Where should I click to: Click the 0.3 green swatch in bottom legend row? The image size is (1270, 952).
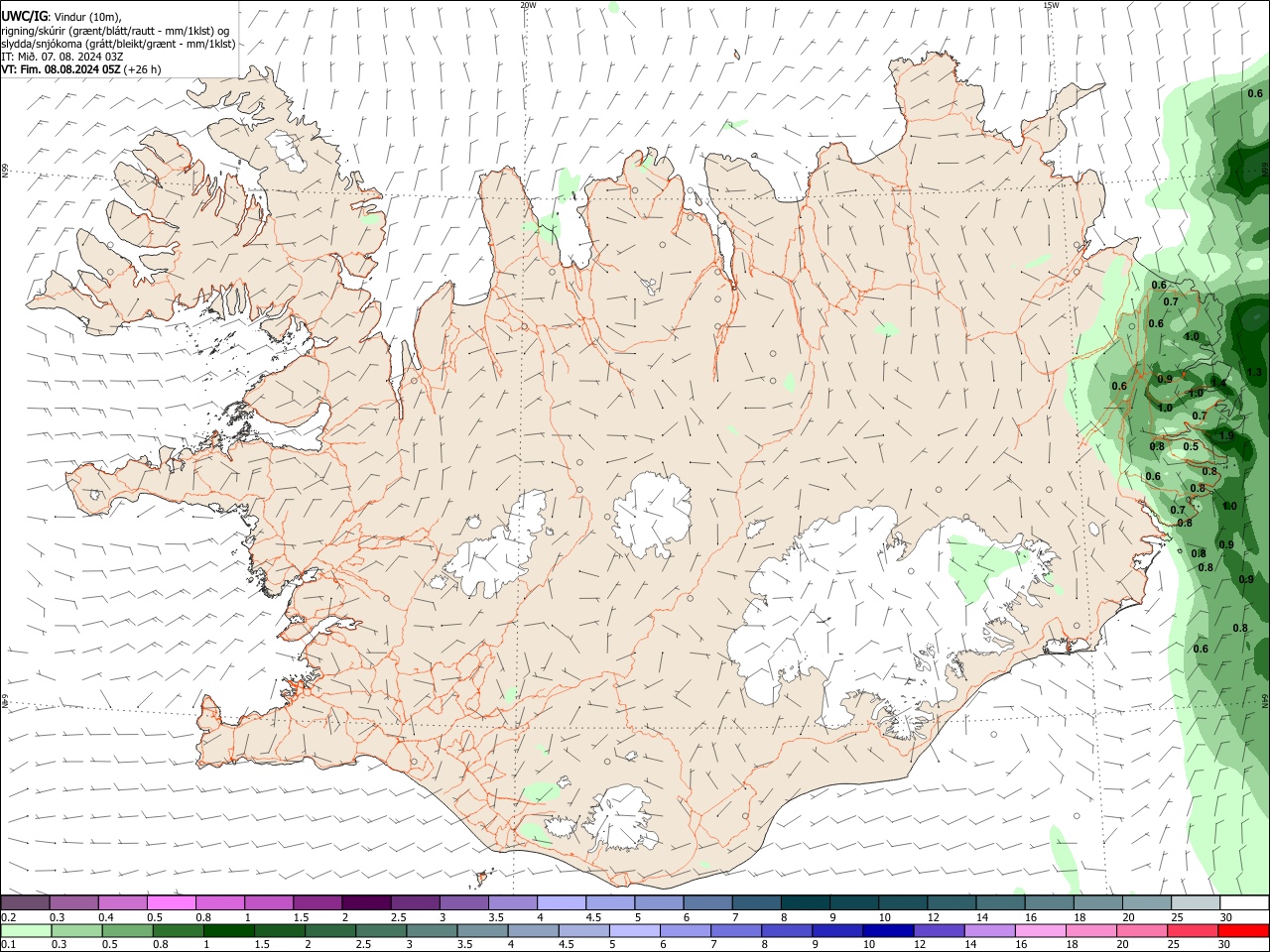pos(76,931)
